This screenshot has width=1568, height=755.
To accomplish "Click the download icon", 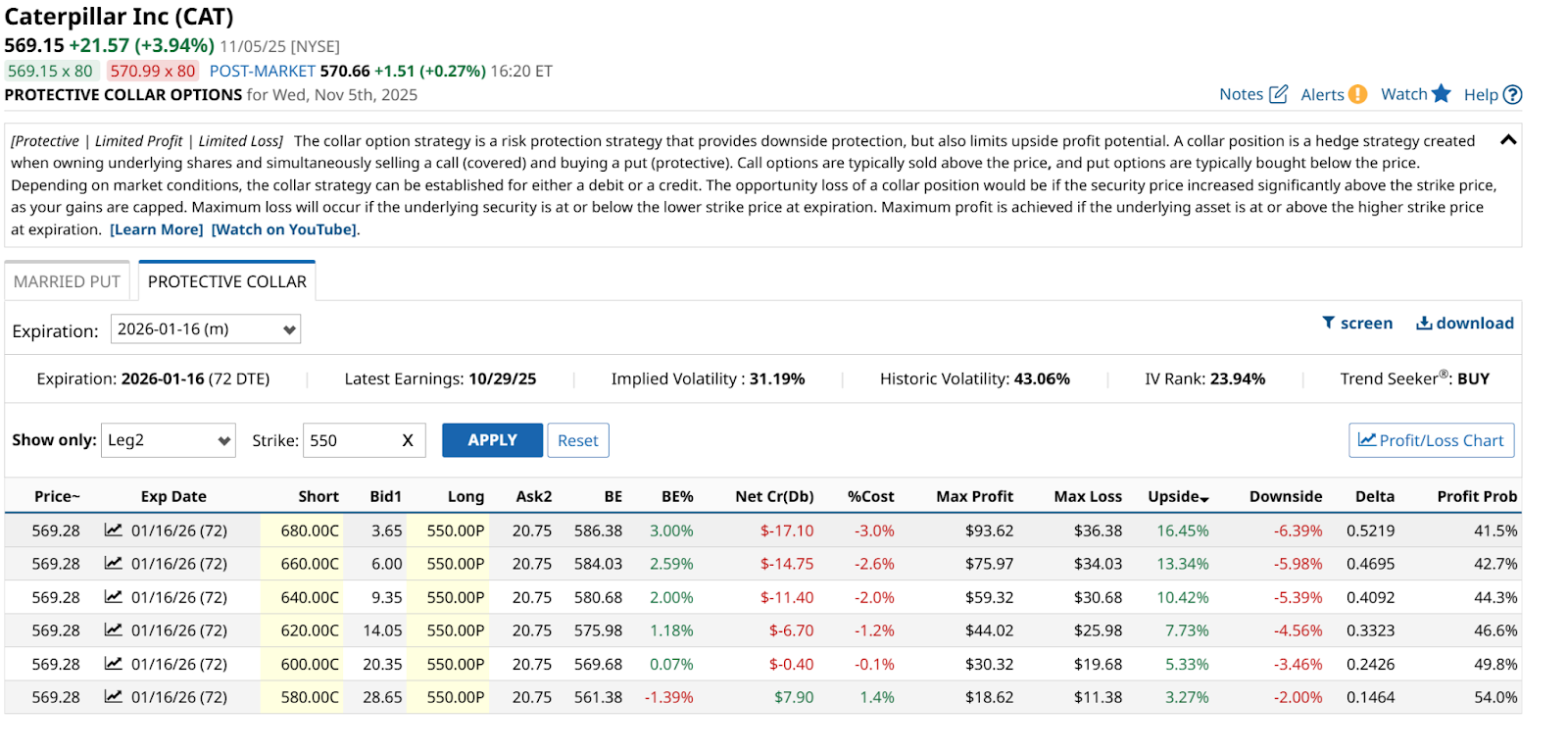I will (x=1424, y=323).
